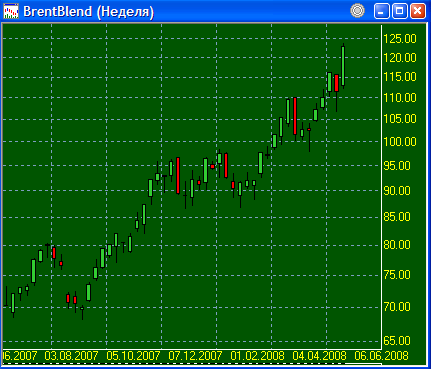Click the 90.00 price axis label
Image resolution: width=431 pixels, height=369 pixels.
(x=397, y=191)
